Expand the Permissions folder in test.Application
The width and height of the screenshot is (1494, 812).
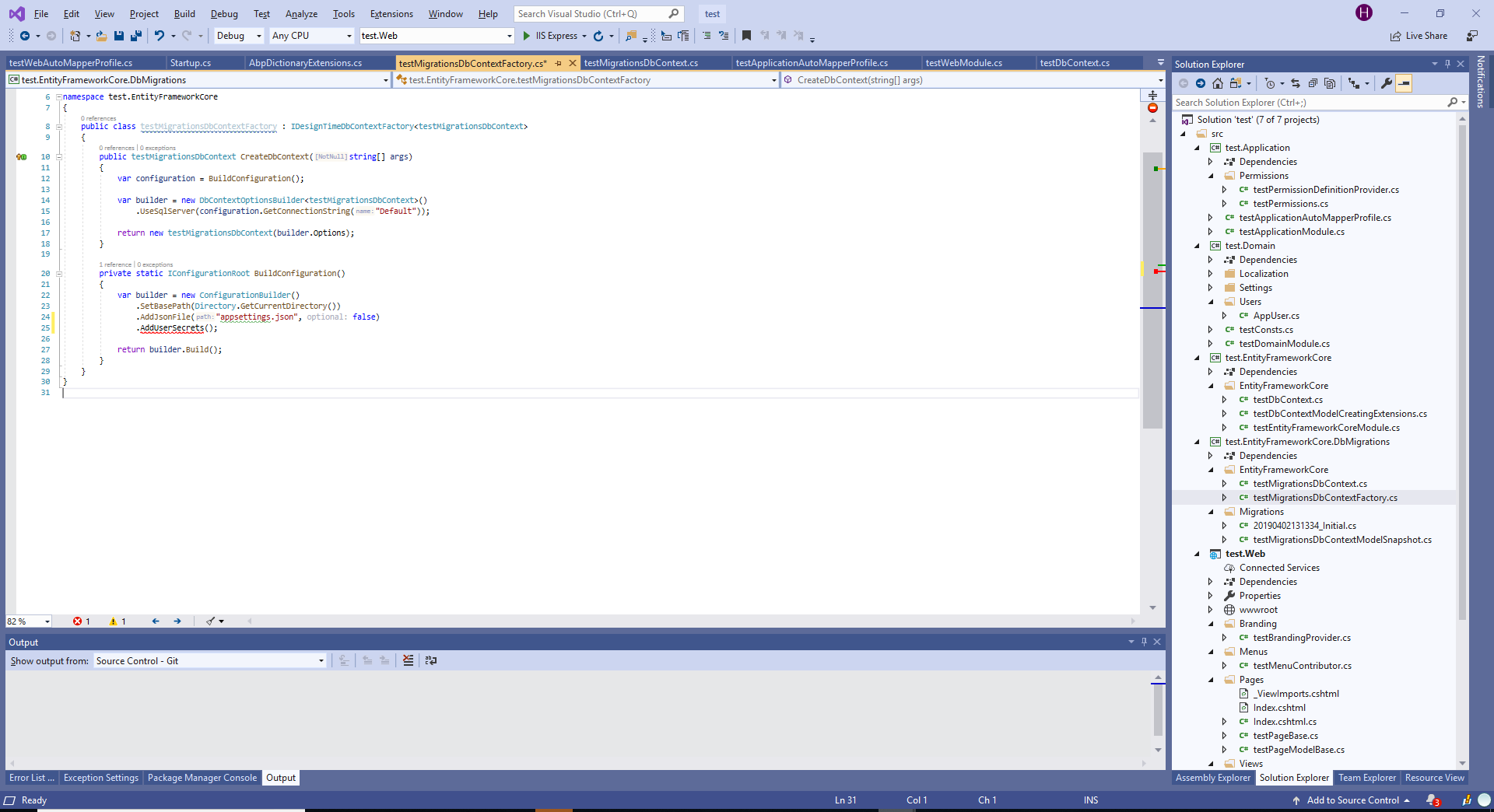(x=1212, y=176)
